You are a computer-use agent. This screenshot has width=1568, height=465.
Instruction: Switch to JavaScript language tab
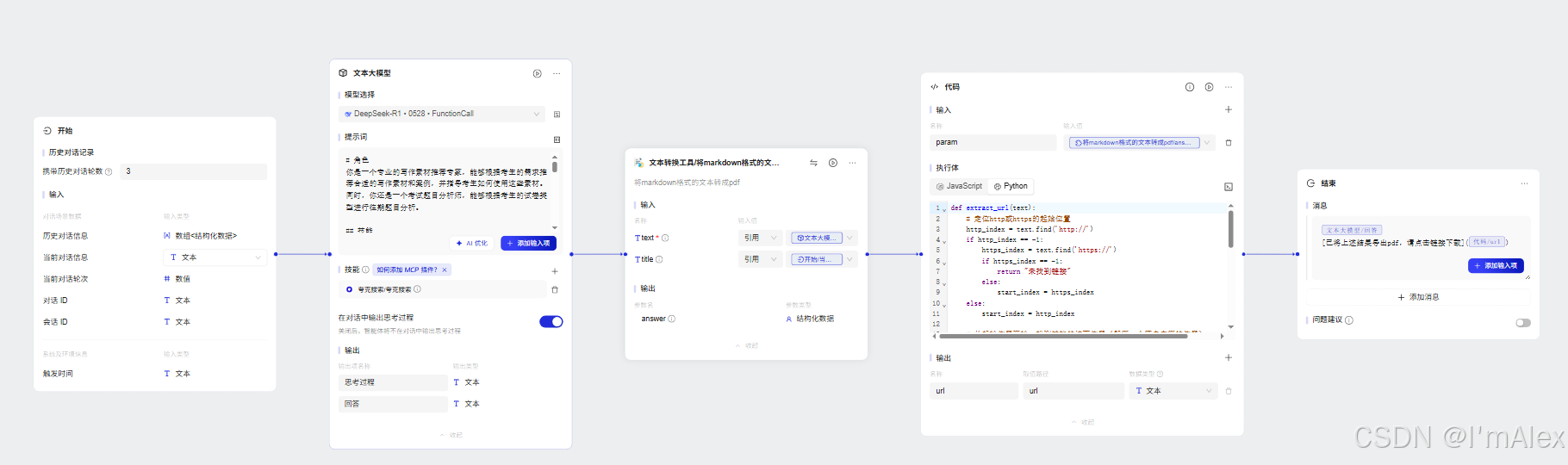[959, 186]
